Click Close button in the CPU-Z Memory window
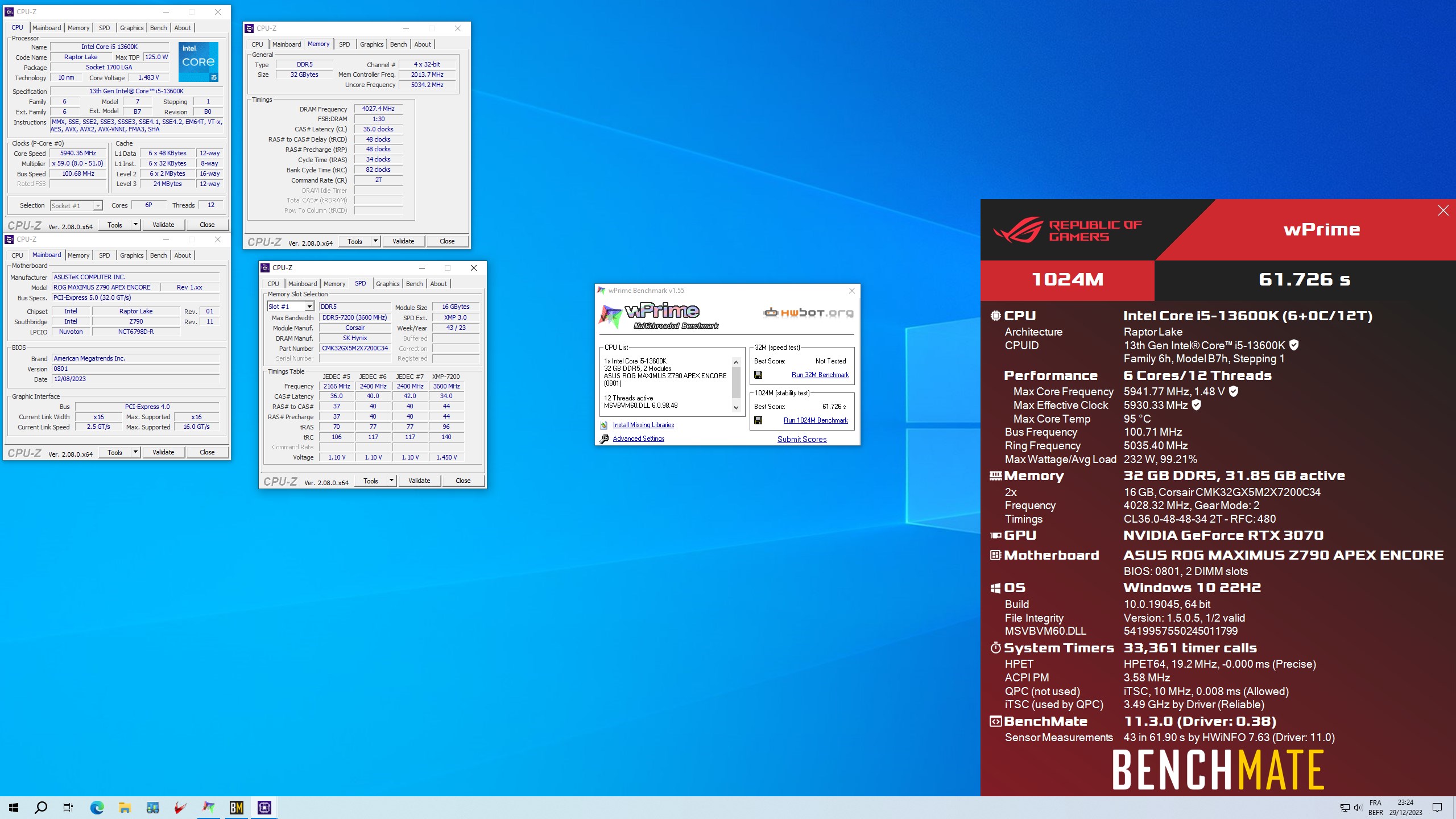1456x819 pixels. pos(447,241)
